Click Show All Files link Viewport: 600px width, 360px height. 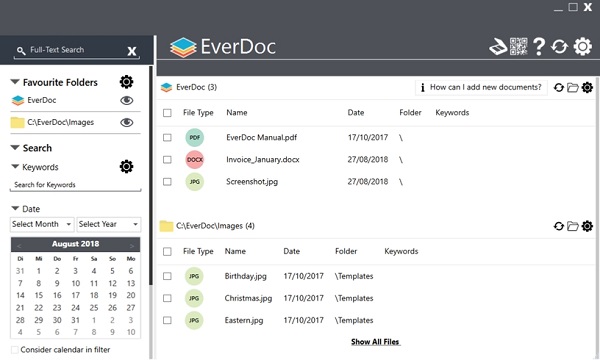[375, 342]
